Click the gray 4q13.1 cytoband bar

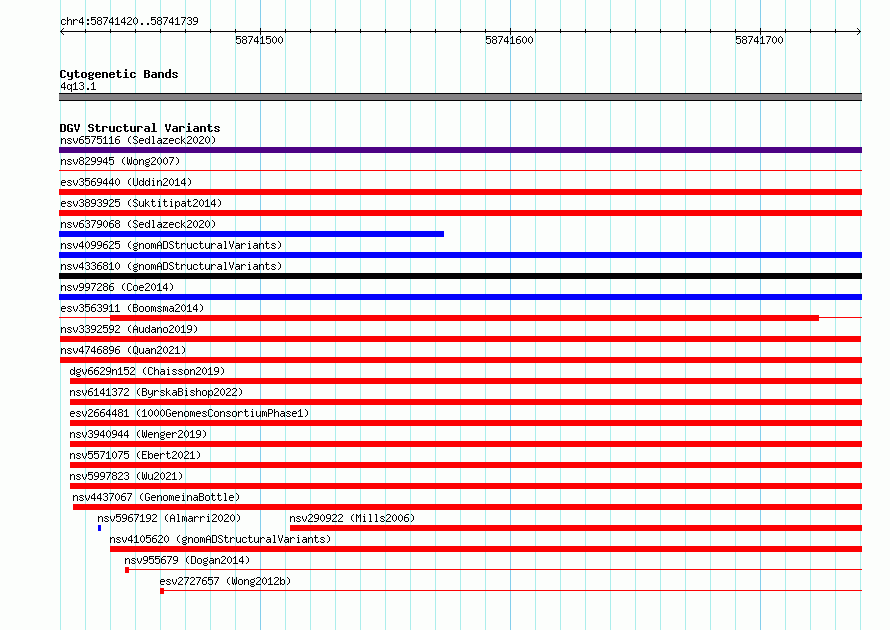pyautogui.click(x=460, y=97)
